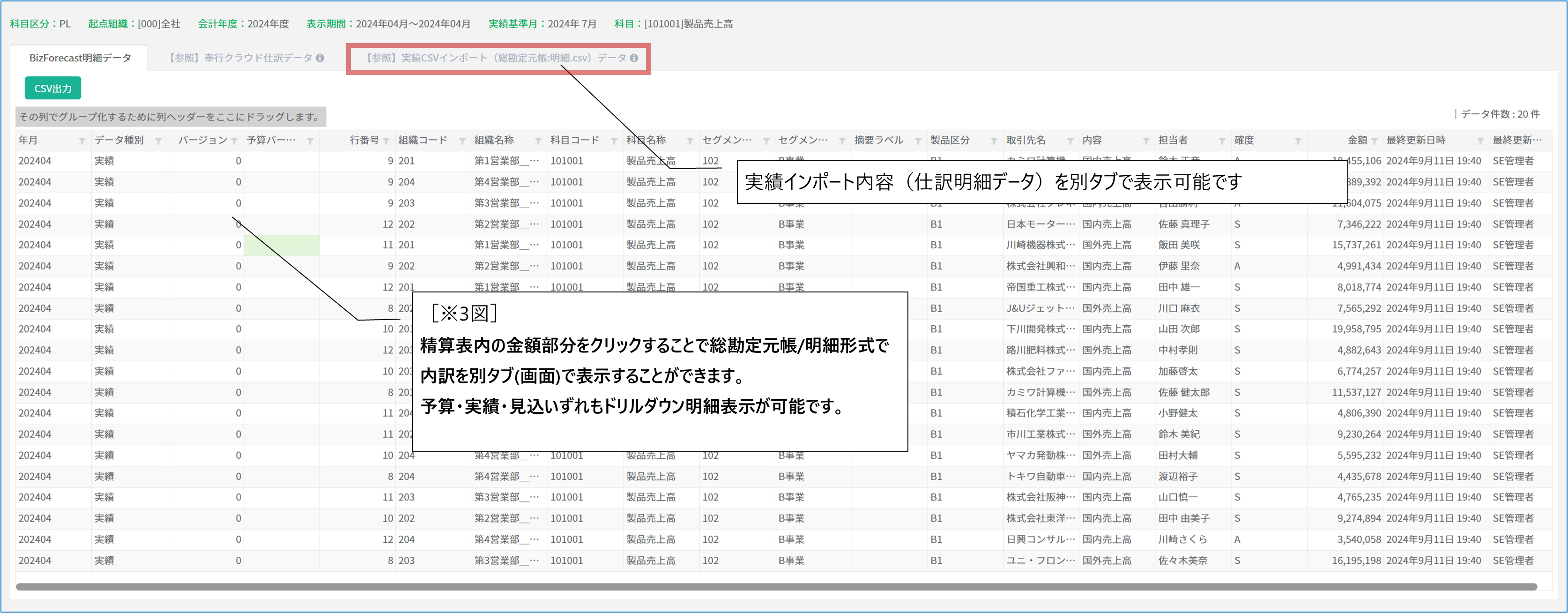Click info icon on 実績CSVインポート tab

pos(634,58)
